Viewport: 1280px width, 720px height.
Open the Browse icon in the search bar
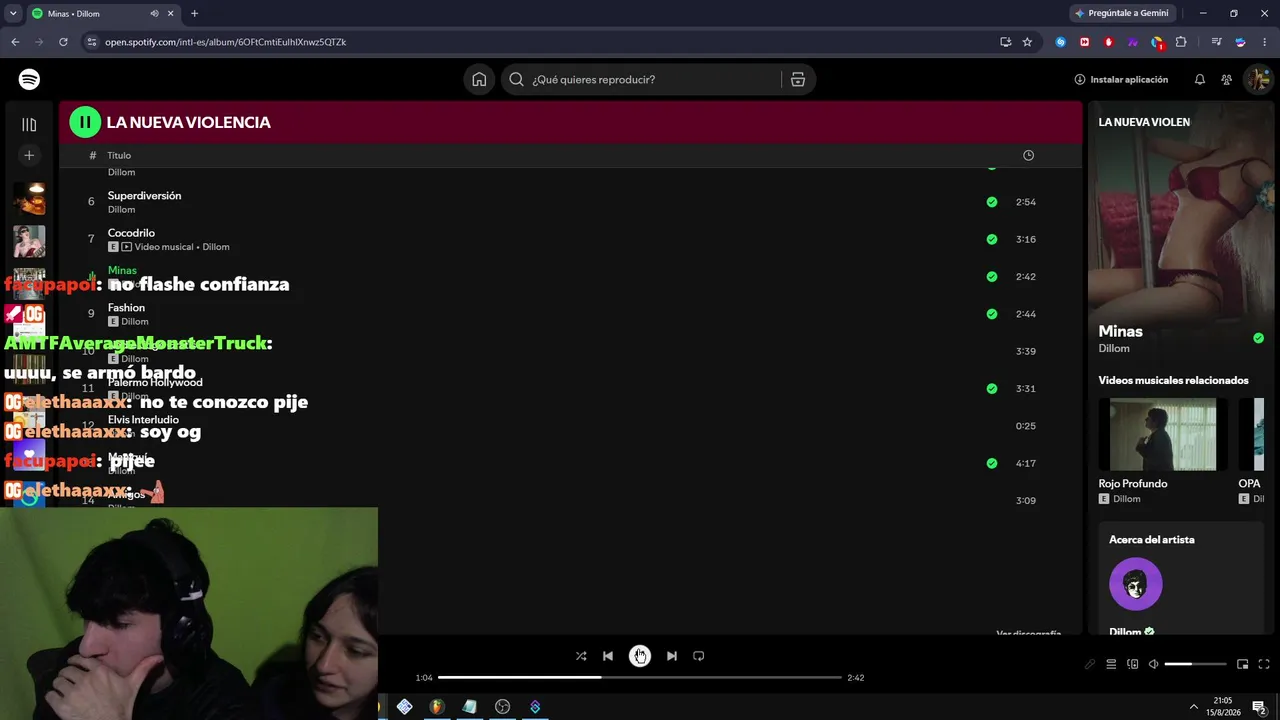pyautogui.click(x=798, y=79)
